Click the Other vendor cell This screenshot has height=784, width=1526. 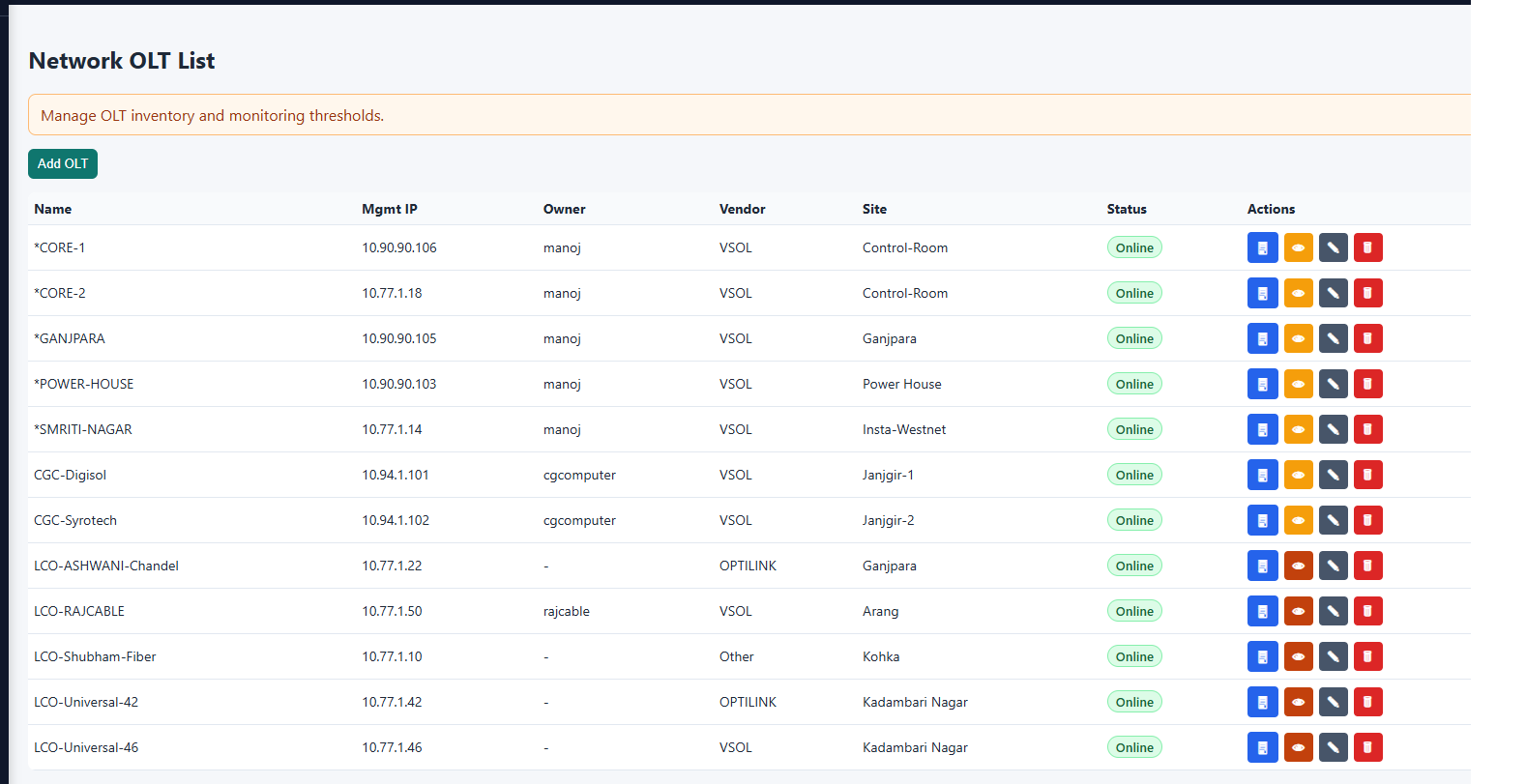click(x=737, y=656)
